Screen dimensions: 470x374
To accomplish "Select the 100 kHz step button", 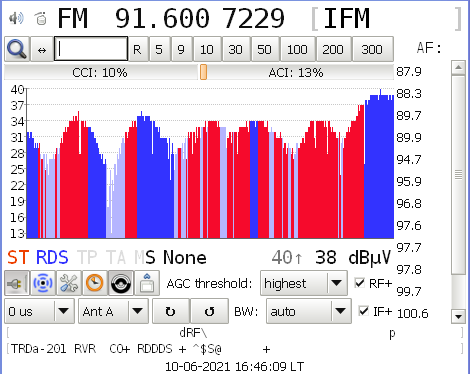I will pos(297,49).
